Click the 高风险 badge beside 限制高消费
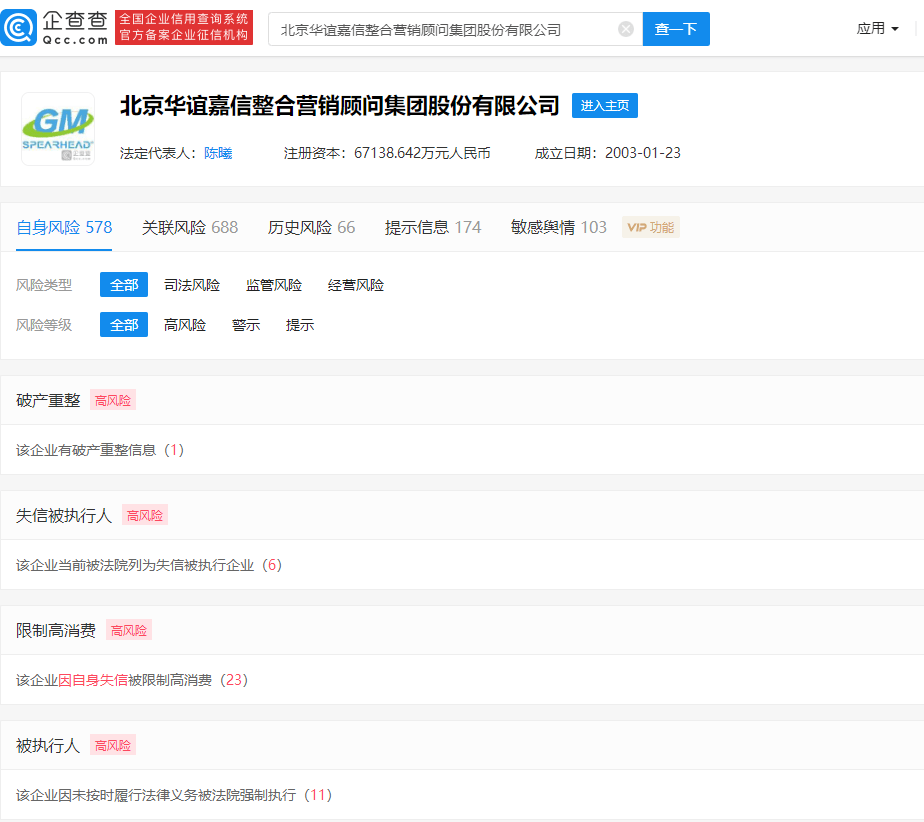This screenshot has width=924, height=822. coord(128,630)
